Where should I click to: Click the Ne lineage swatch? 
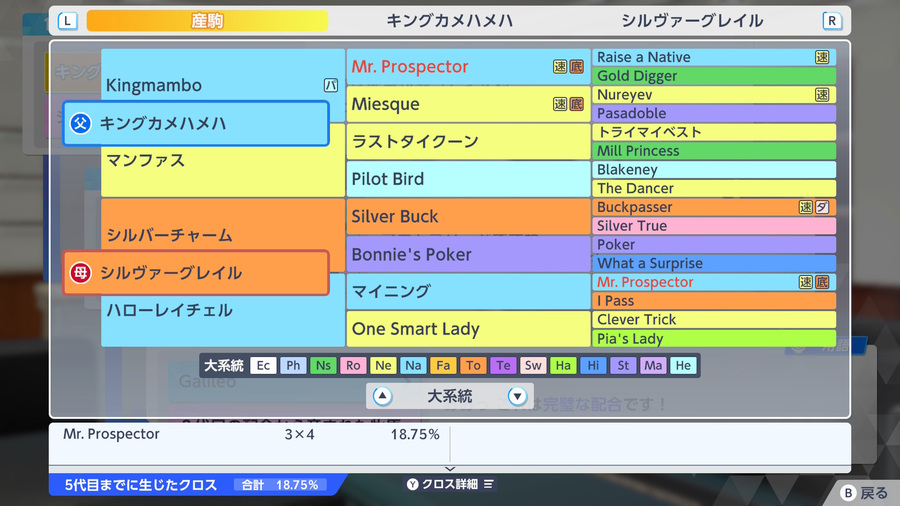[383, 365]
